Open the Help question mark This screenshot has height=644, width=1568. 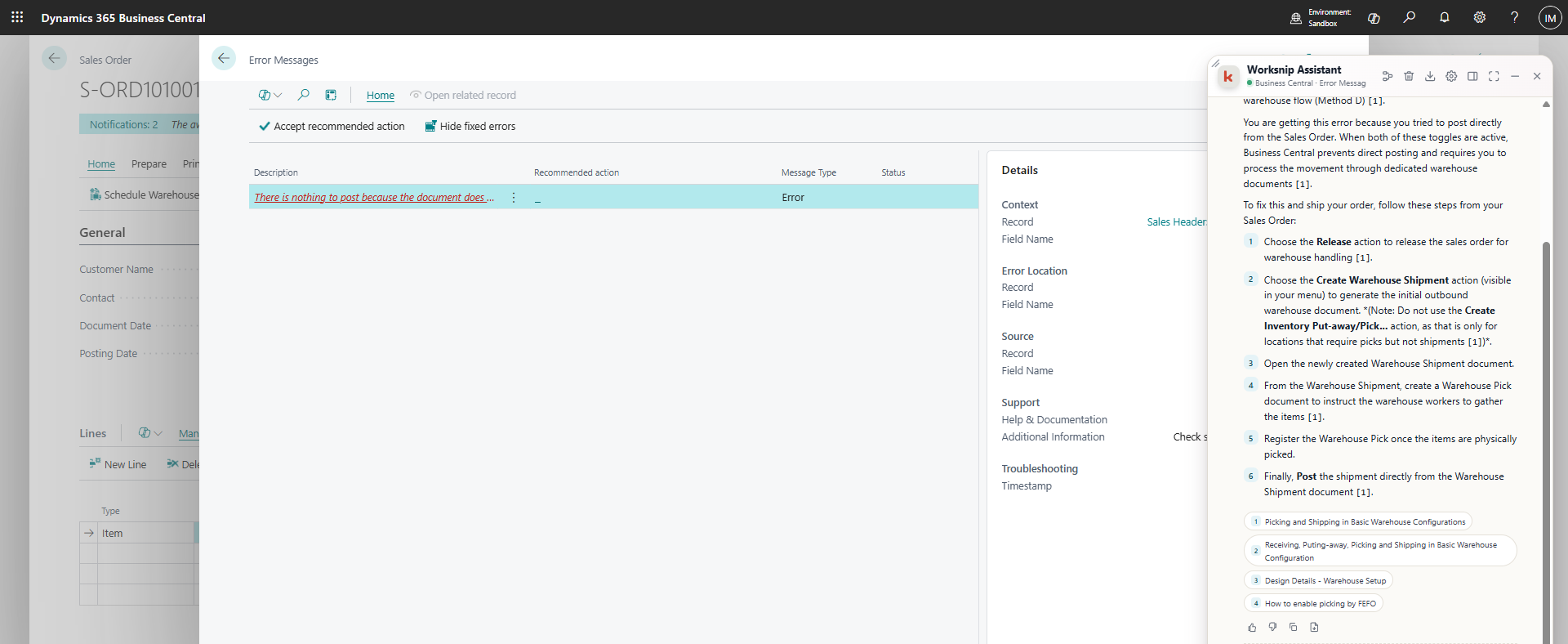[x=1514, y=17]
